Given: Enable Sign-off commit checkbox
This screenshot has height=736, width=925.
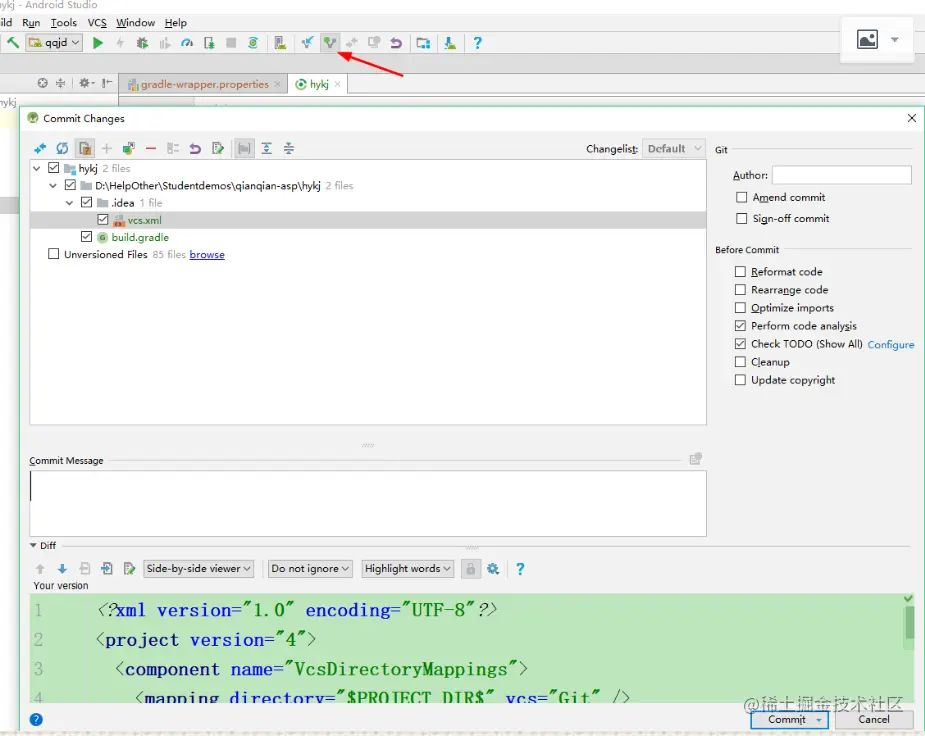Looking at the screenshot, I should [742, 219].
